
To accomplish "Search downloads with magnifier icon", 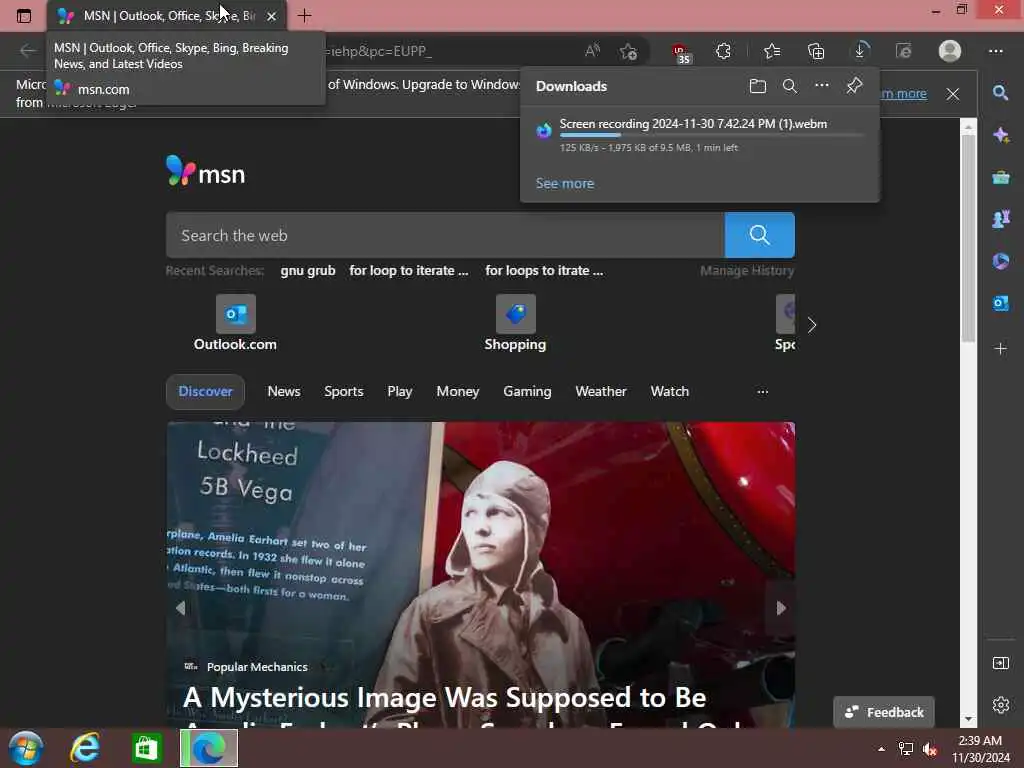I will (790, 86).
